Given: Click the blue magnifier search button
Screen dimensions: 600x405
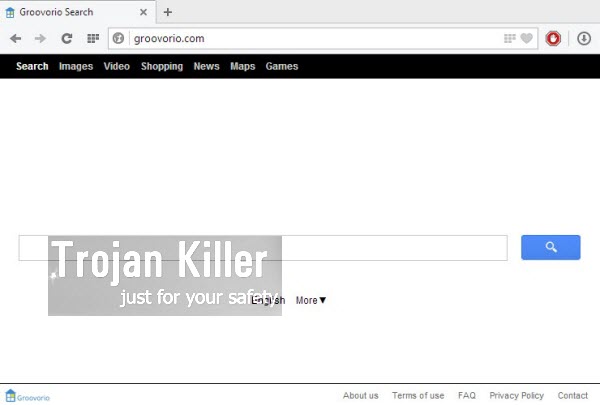Looking at the screenshot, I should coord(550,248).
